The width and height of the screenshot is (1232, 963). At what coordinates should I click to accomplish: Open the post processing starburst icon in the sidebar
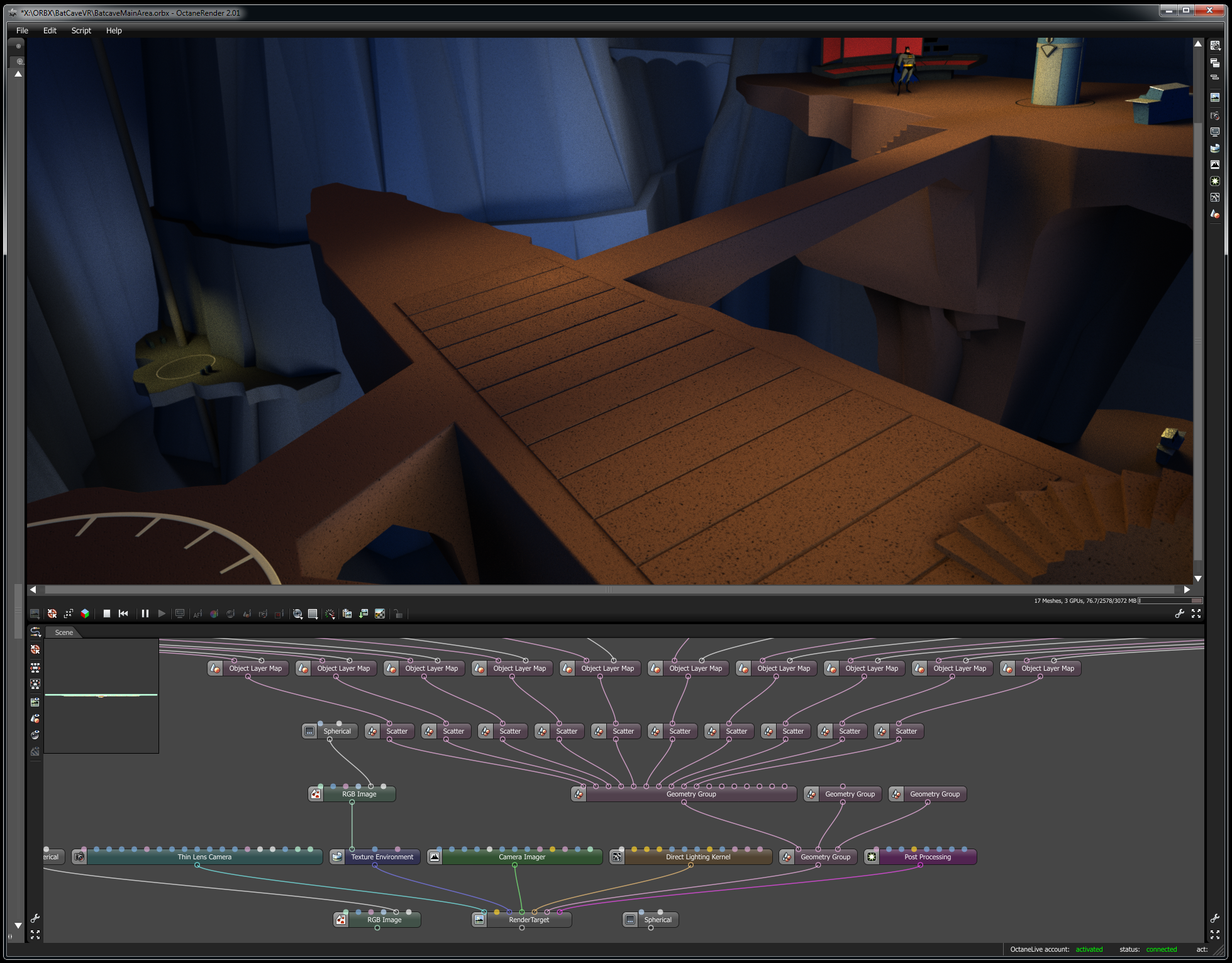[x=1215, y=181]
